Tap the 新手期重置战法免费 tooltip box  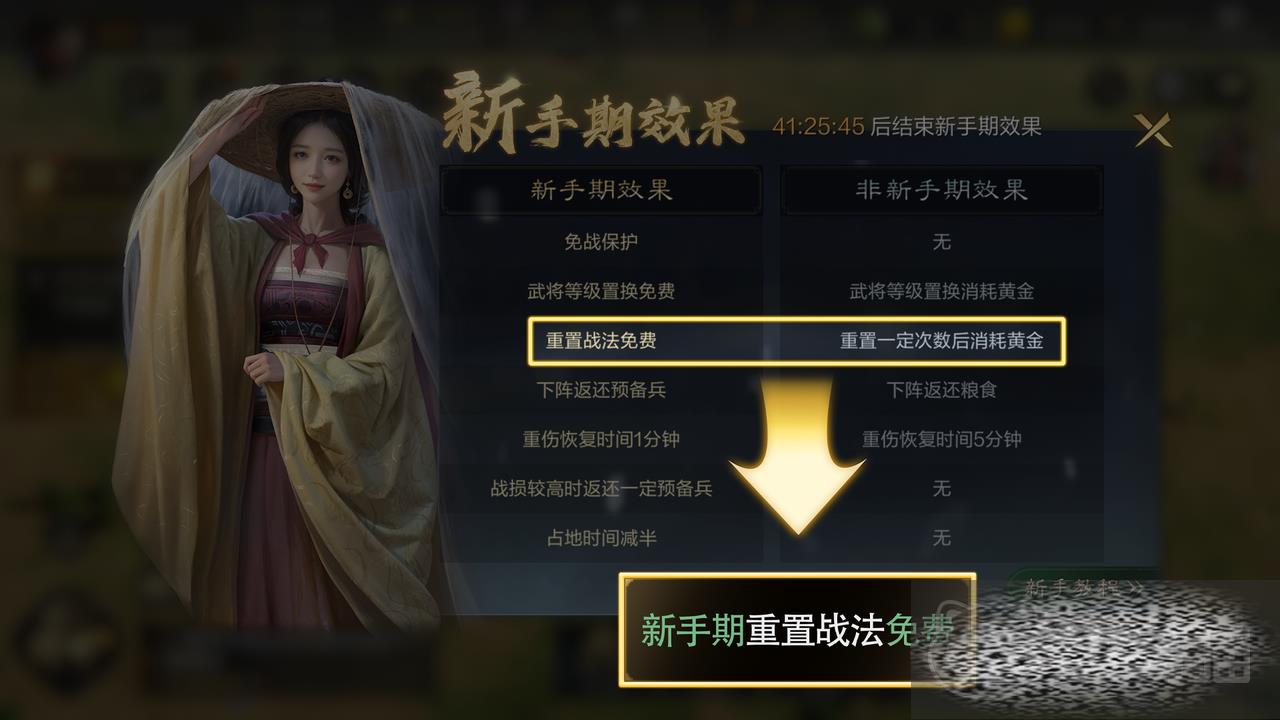pyautogui.click(x=797, y=629)
